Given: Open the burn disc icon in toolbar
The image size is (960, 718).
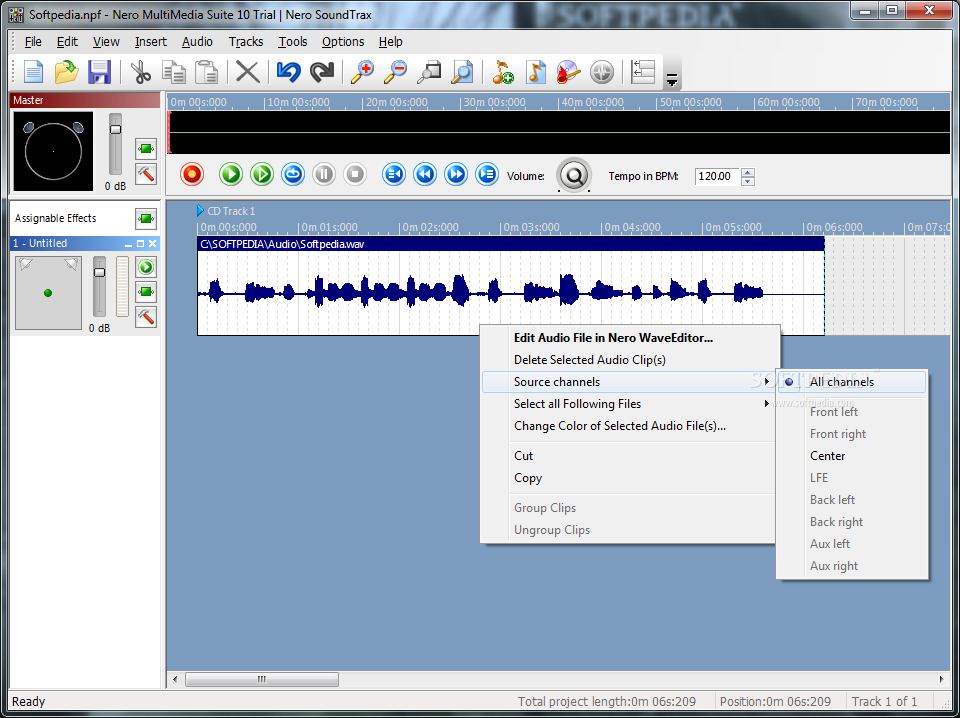Looking at the screenshot, I should tap(569, 72).
